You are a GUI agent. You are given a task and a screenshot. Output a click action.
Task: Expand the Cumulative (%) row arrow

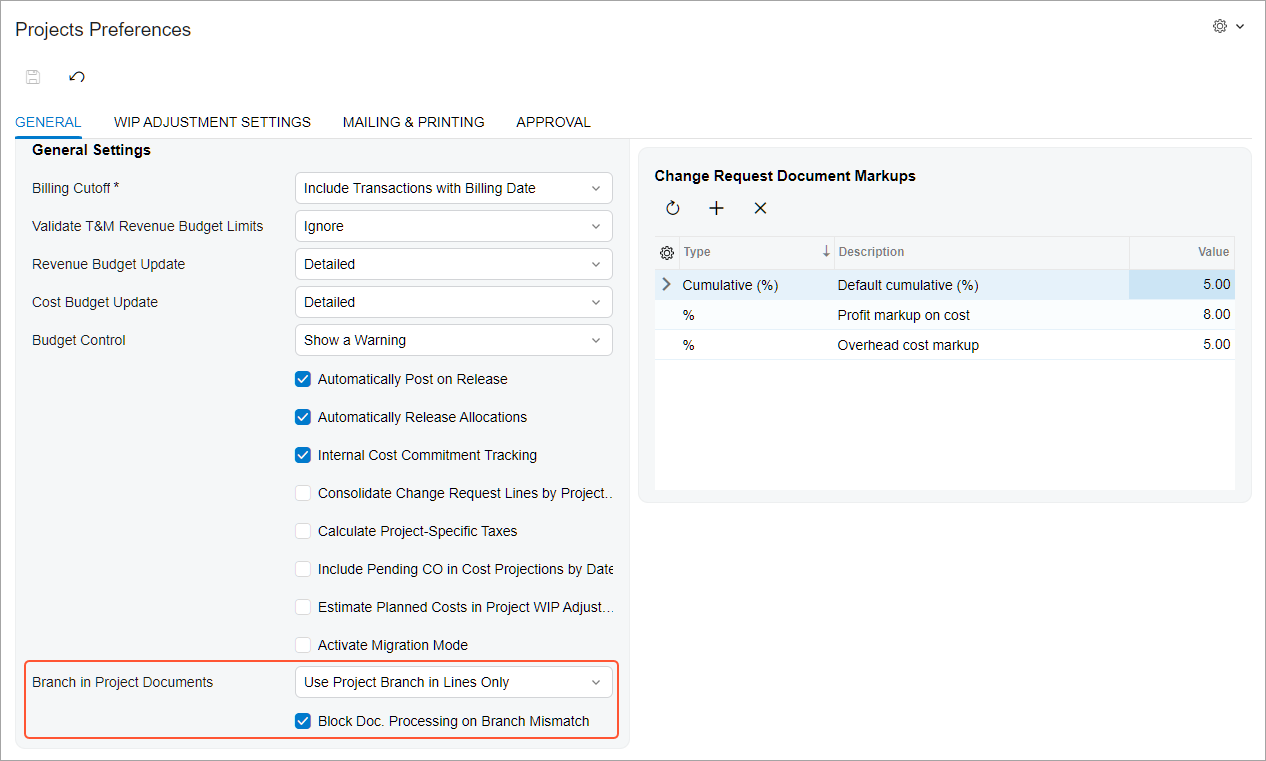(667, 285)
